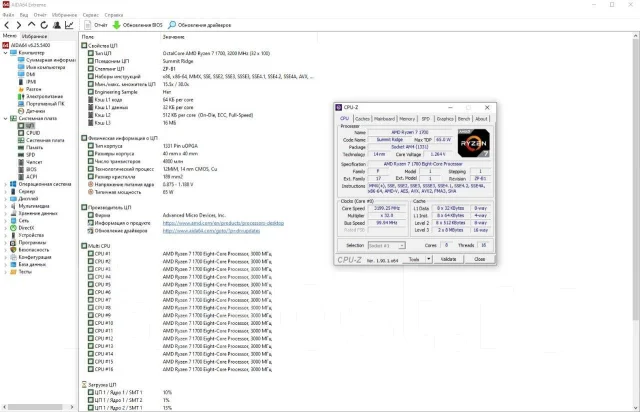The image size is (640, 412).
Task: Open the Graphics tab in CPU-Z
Action: click(445, 119)
